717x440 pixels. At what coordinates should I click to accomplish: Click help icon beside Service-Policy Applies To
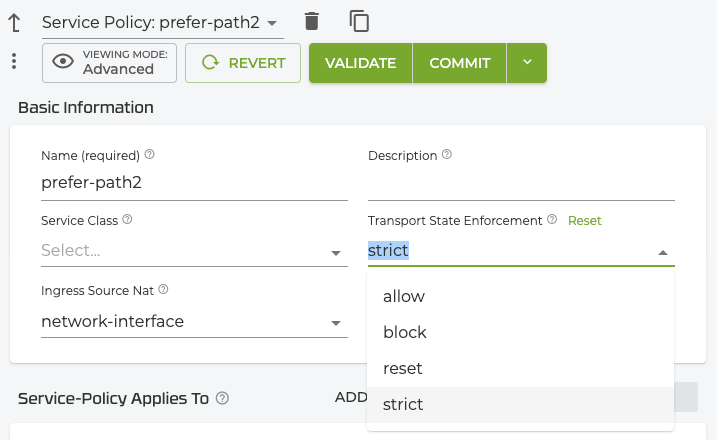coord(223,398)
